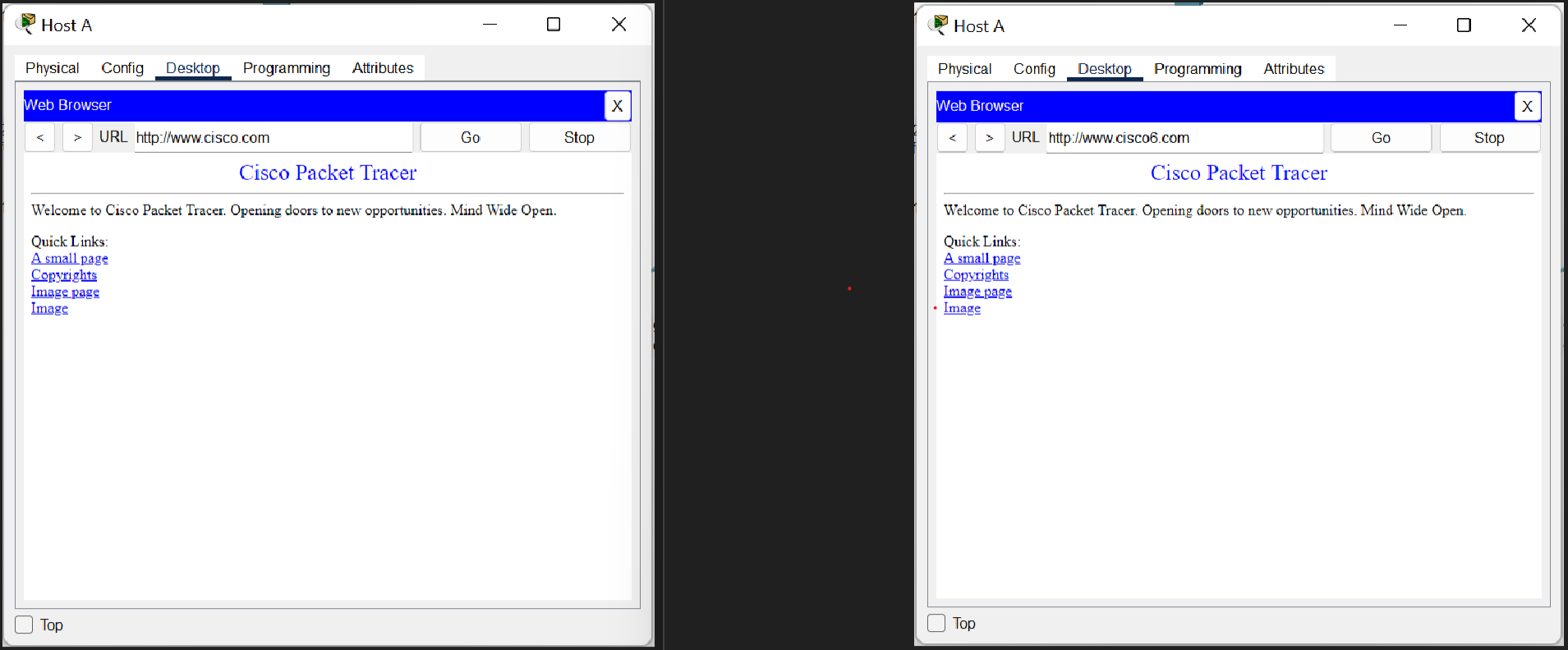
Task: Click 'Quick Links:' text in right window
Action: click(982, 242)
